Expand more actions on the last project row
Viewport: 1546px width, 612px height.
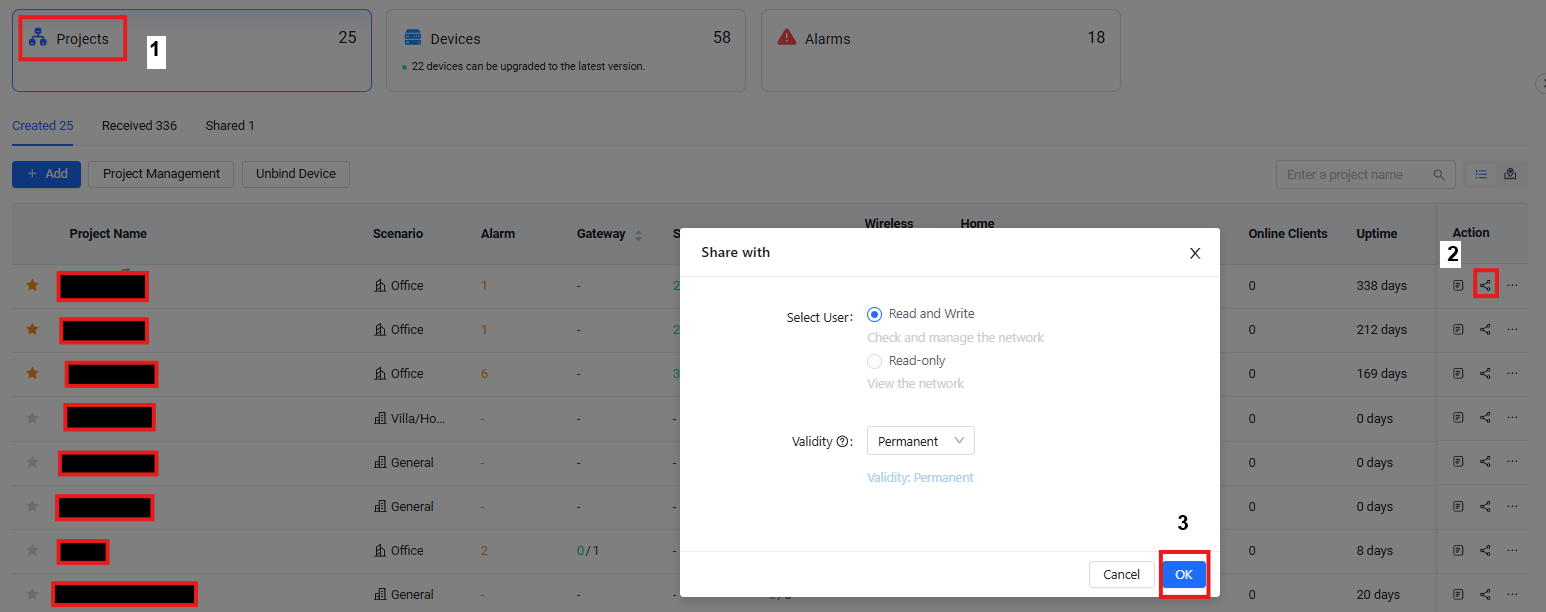[x=1512, y=594]
